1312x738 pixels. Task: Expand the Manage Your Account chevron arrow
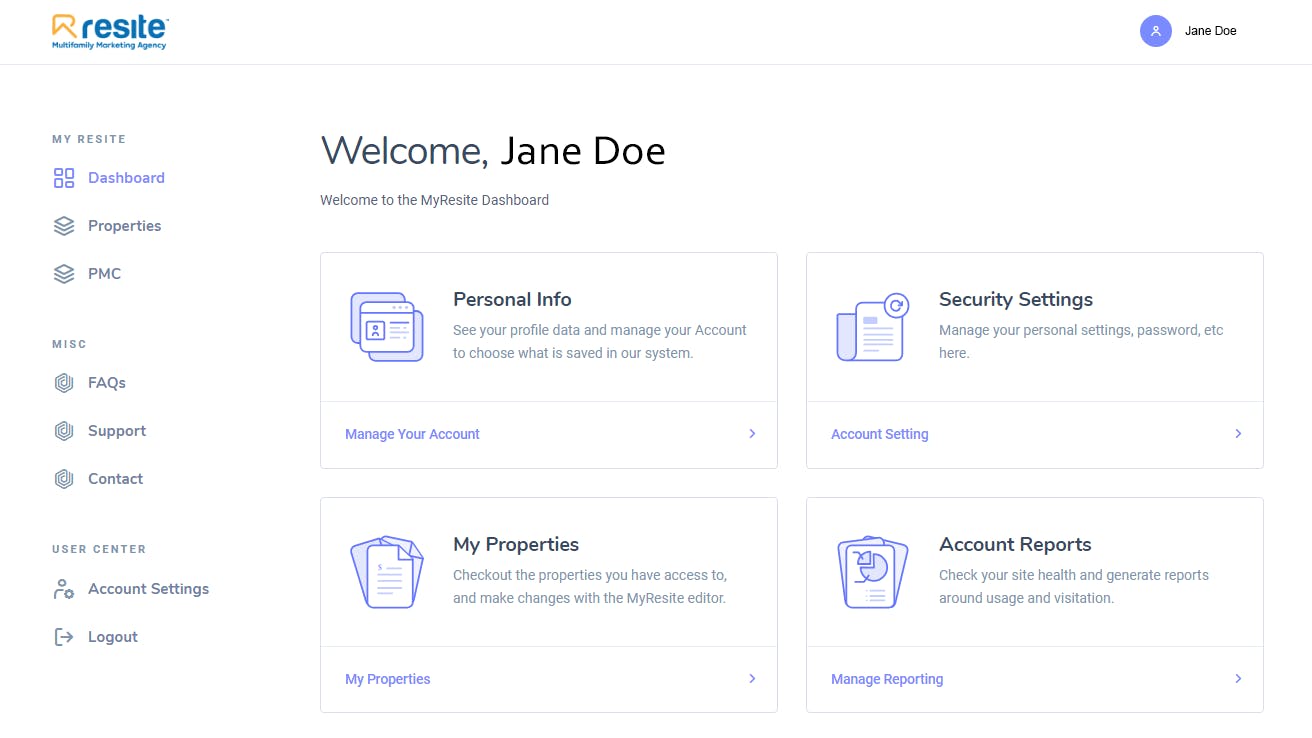tap(752, 434)
